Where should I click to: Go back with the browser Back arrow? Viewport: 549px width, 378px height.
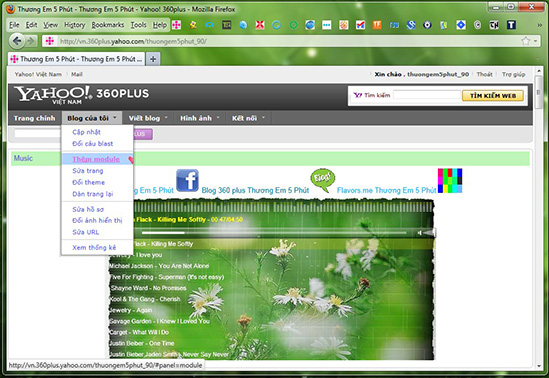click(x=17, y=41)
